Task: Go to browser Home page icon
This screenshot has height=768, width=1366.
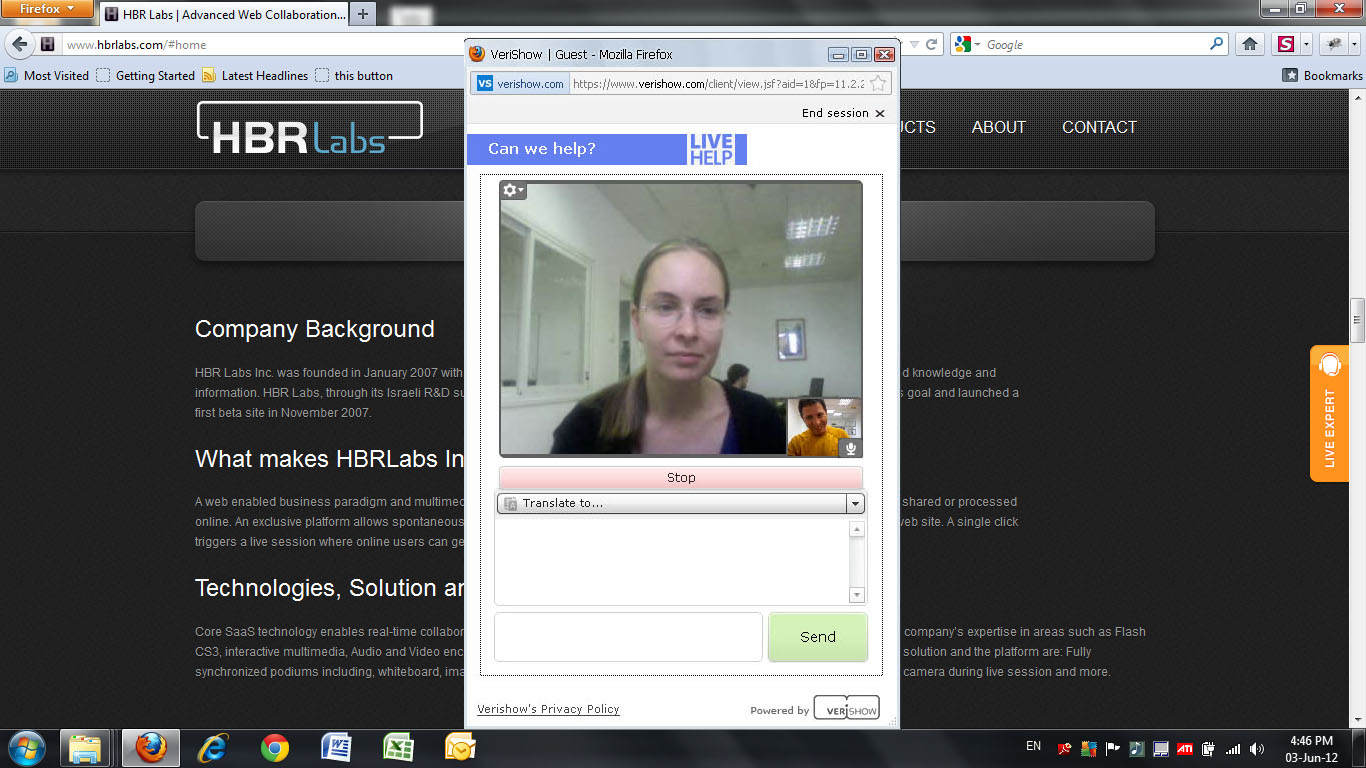Action: click(1249, 44)
